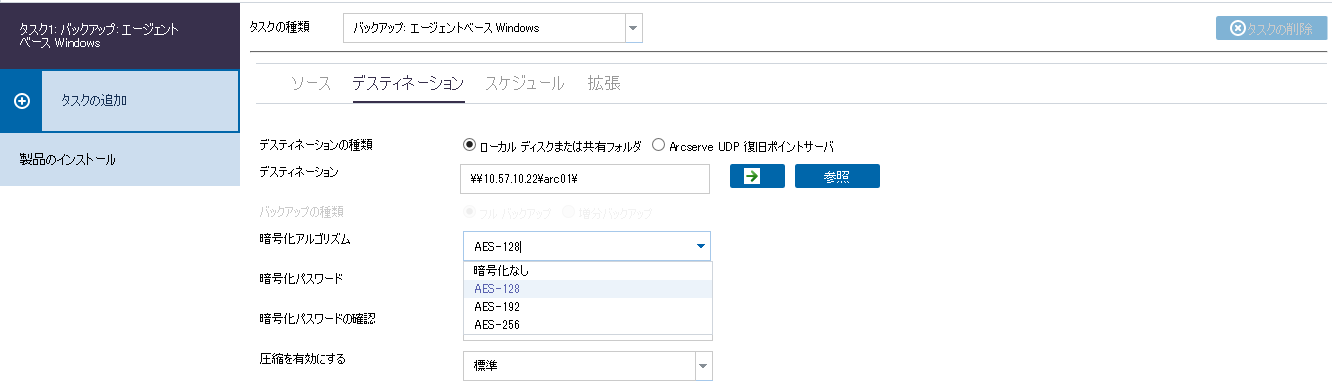Select the フル バックアップ radio option
Screen dimensions: 1332x384
468,213
